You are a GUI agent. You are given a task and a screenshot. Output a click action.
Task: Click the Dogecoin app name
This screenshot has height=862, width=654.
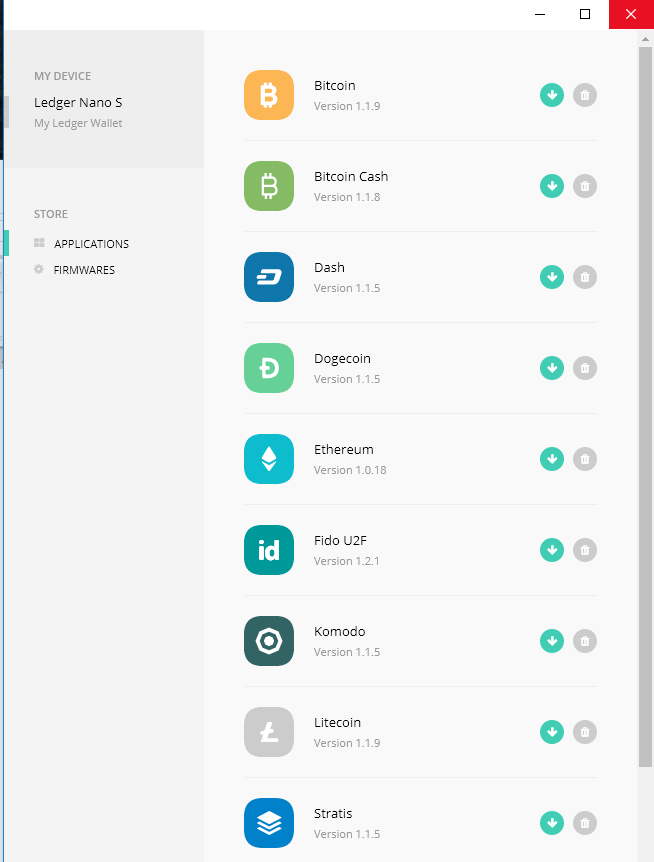pos(342,359)
